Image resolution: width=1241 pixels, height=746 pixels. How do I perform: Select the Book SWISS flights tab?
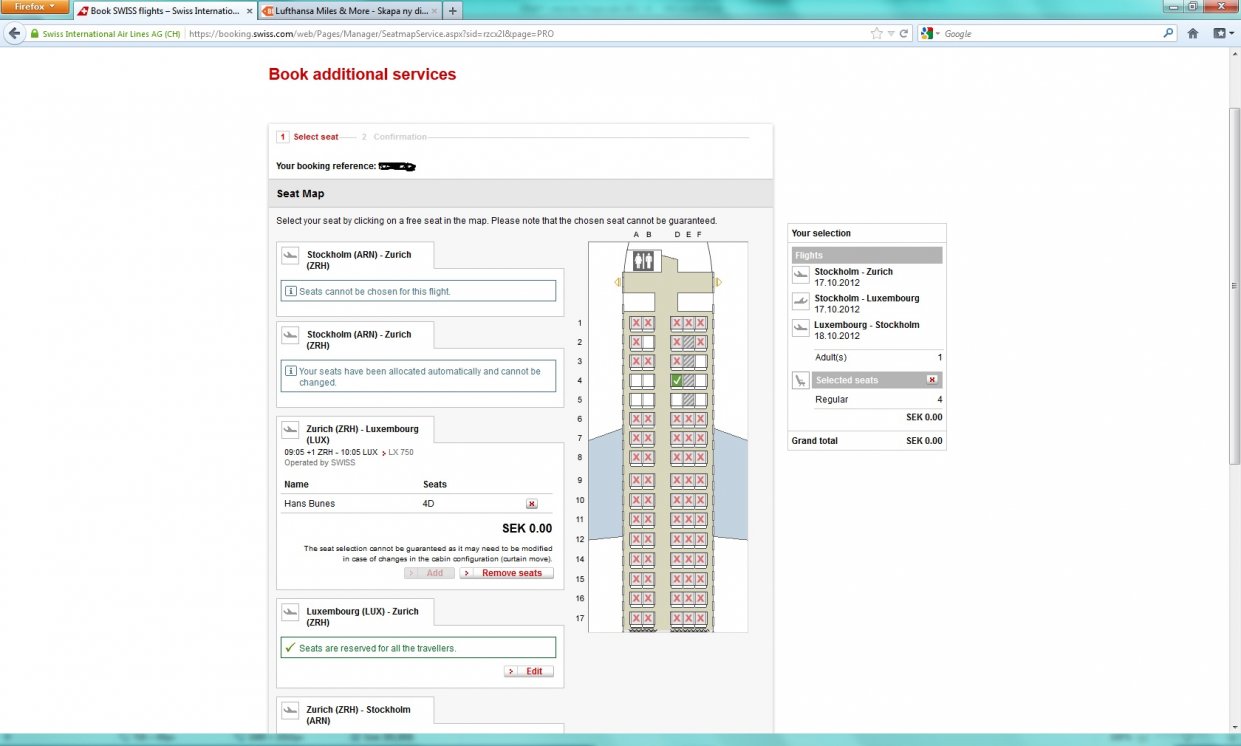tap(163, 11)
